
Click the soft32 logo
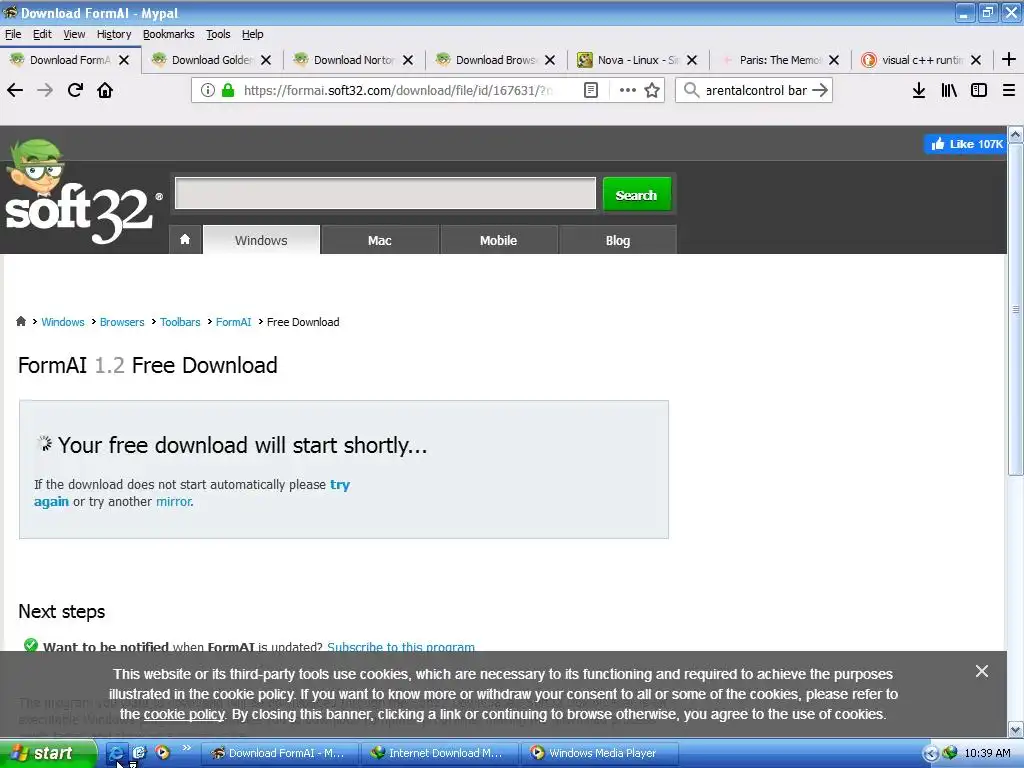click(82, 193)
